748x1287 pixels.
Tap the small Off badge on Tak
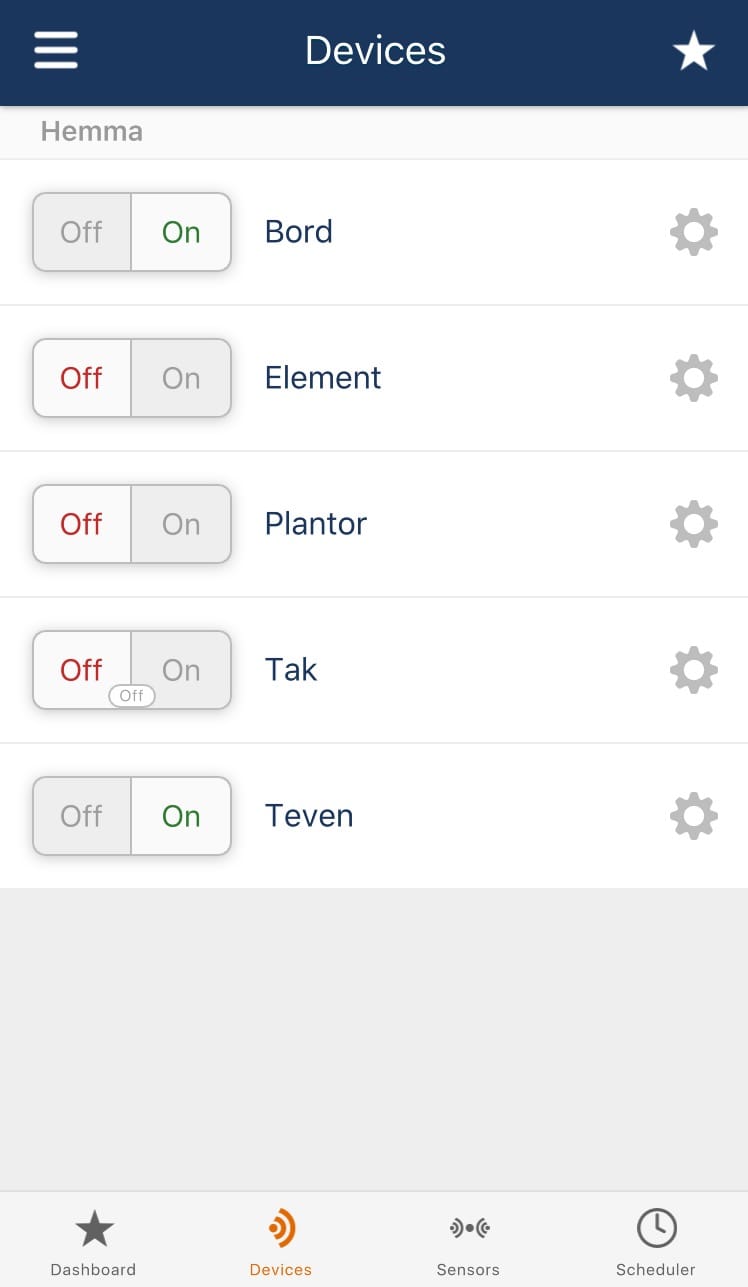(x=132, y=696)
